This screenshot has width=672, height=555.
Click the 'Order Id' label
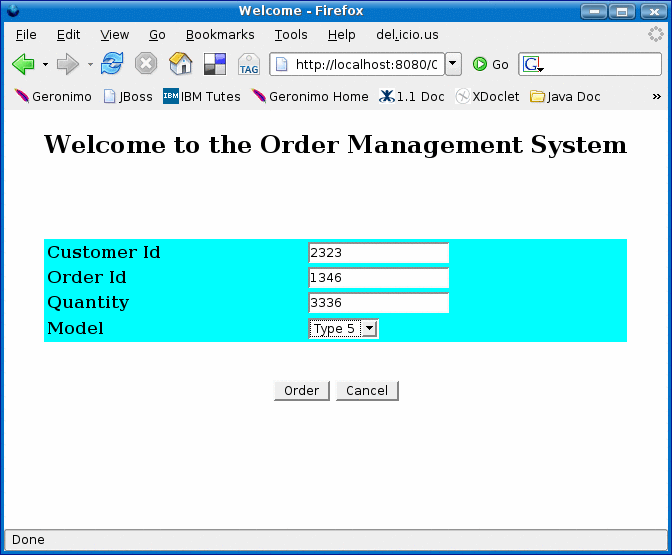(87, 277)
